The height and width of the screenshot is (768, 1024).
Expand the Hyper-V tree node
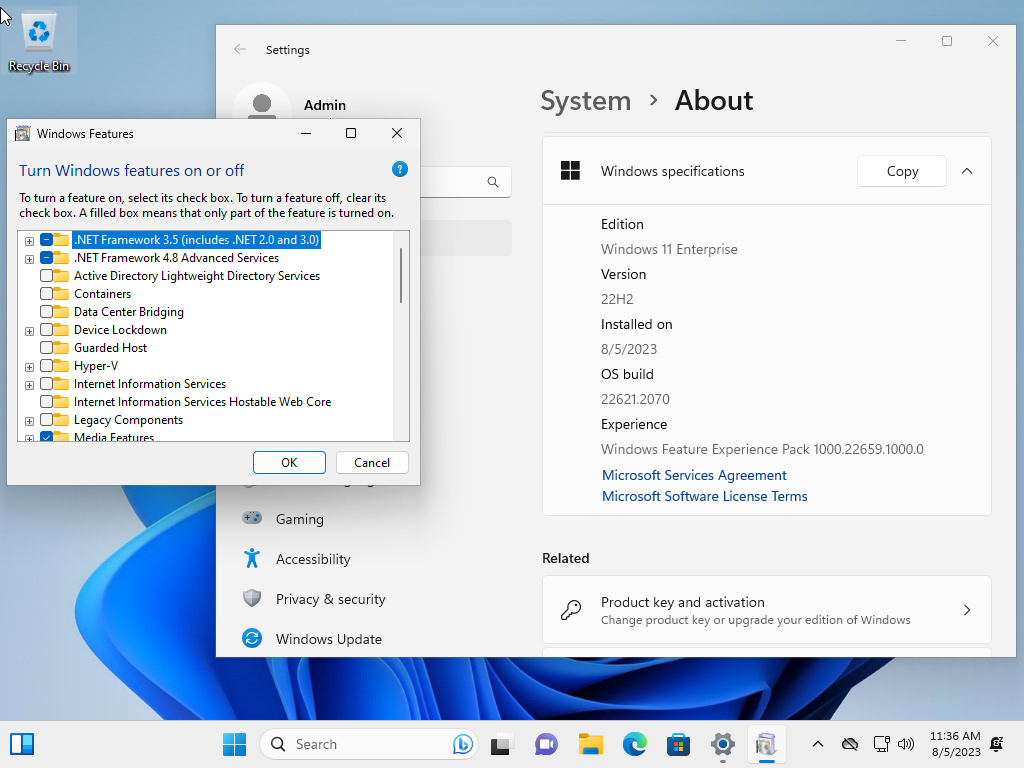click(29, 367)
